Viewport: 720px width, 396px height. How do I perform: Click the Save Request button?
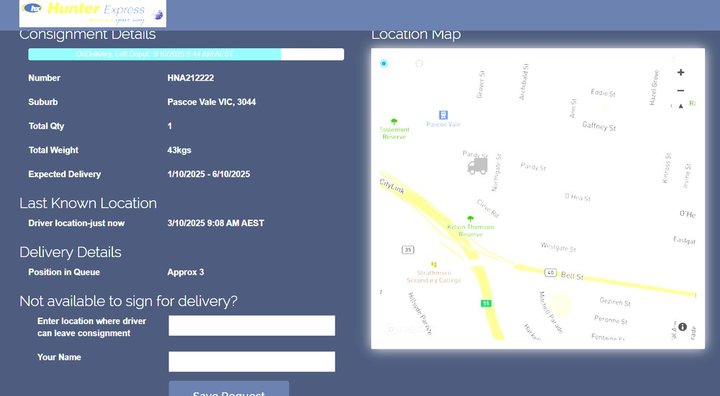tap(229, 389)
